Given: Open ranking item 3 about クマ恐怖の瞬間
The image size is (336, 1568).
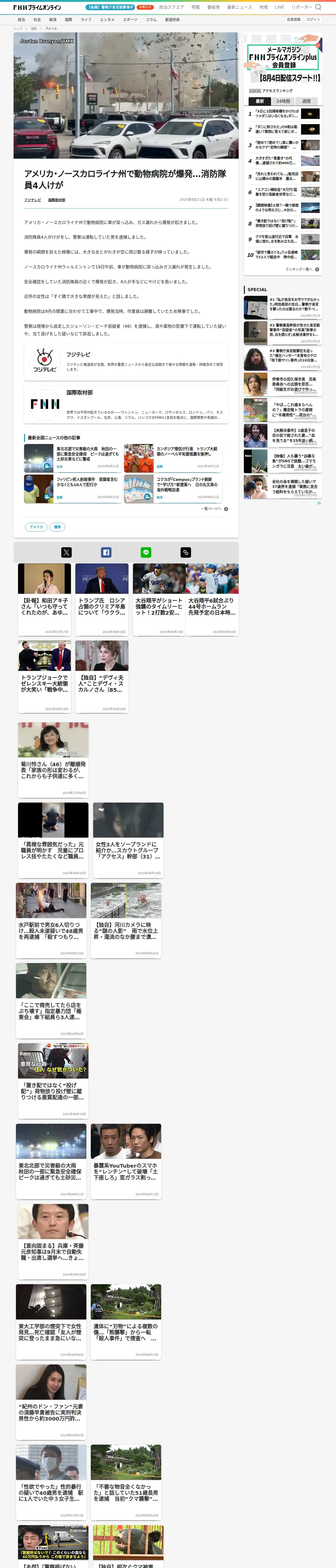Looking at the screenshot, I should click(283, 146).
